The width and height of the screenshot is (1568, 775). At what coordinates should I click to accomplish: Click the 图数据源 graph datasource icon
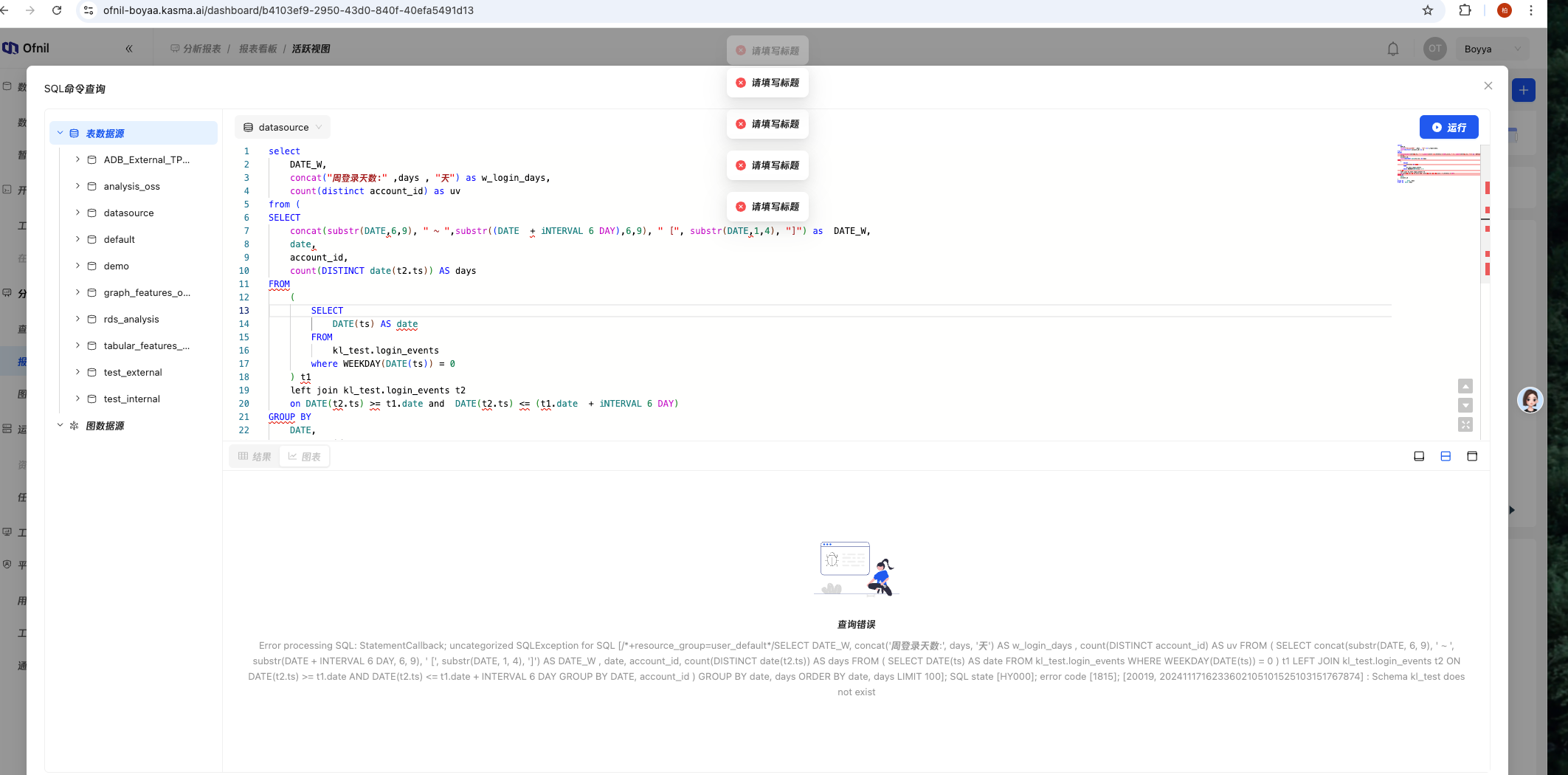(74, 425)
